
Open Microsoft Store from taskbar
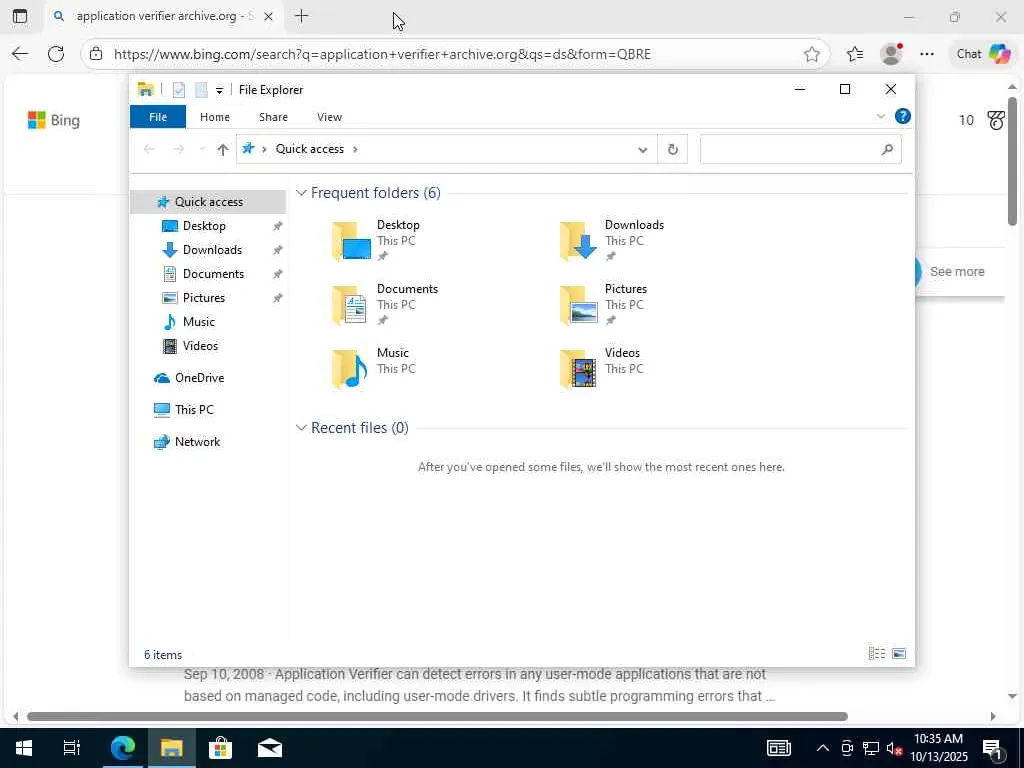tap(220, 748)
